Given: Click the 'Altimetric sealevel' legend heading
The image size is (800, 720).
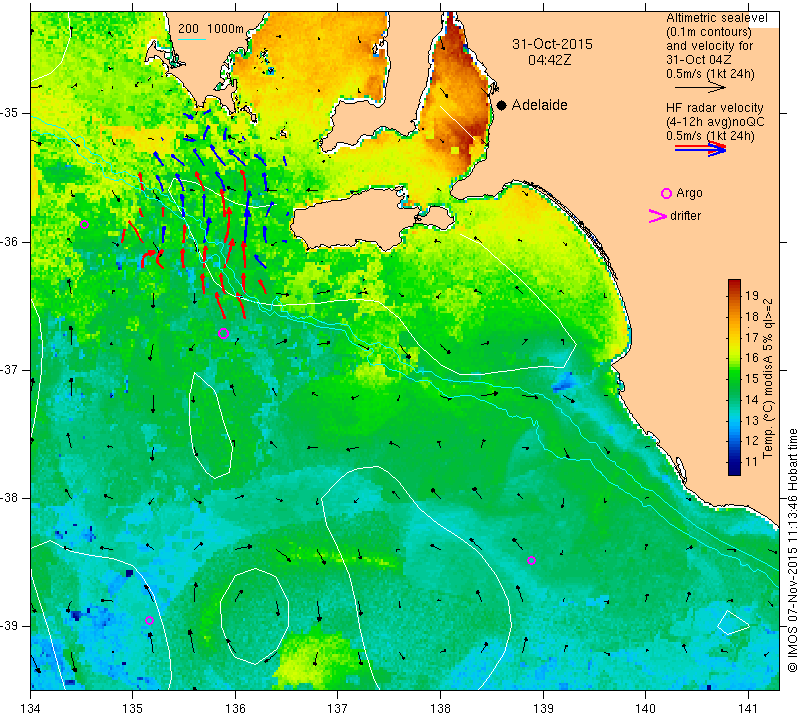Looking at the screenshot, I should [716, 18].
